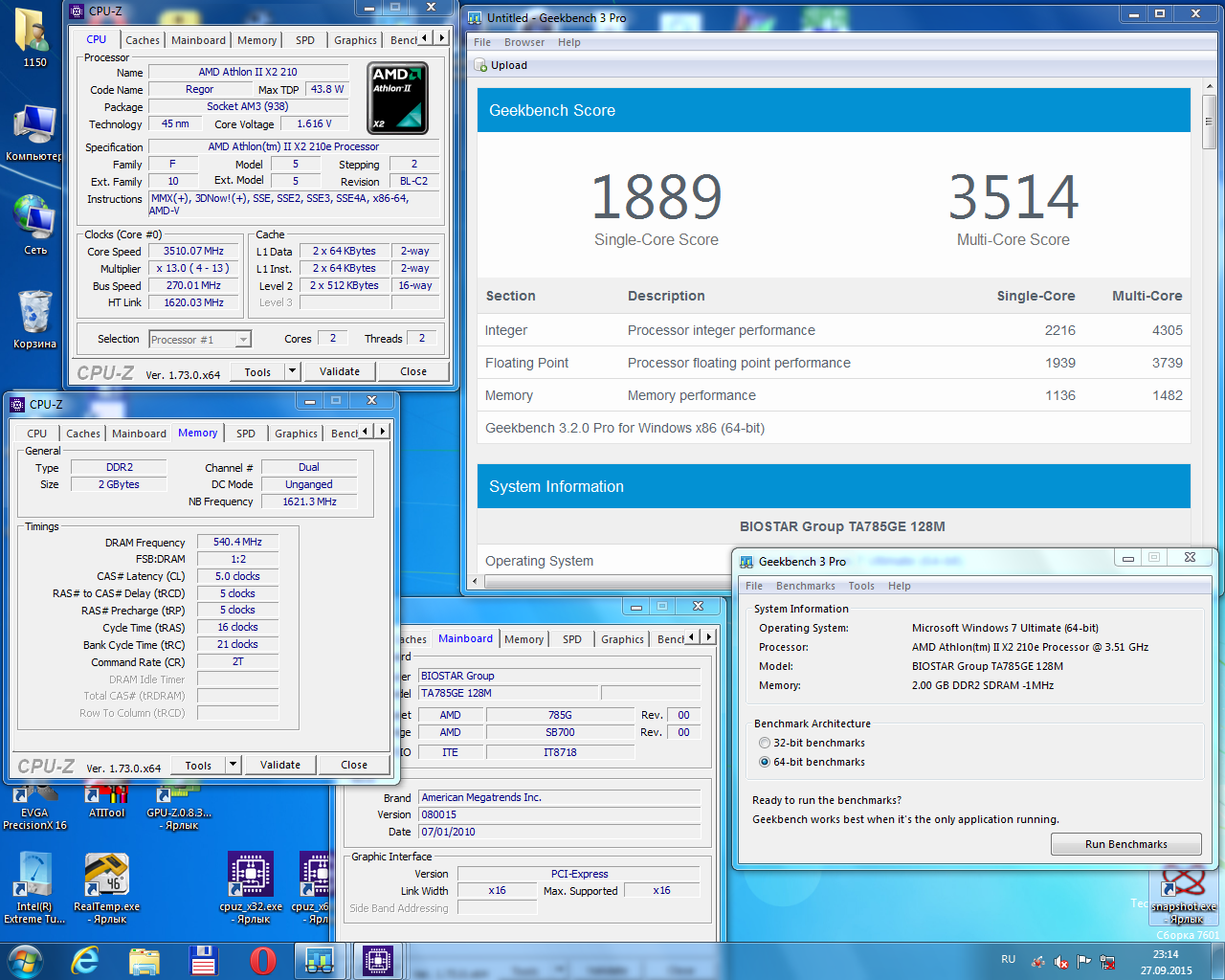This screenshot has height=980, width=1225.
Task: Click the AMD Athlon II processor logo
Action: point(398,98)
